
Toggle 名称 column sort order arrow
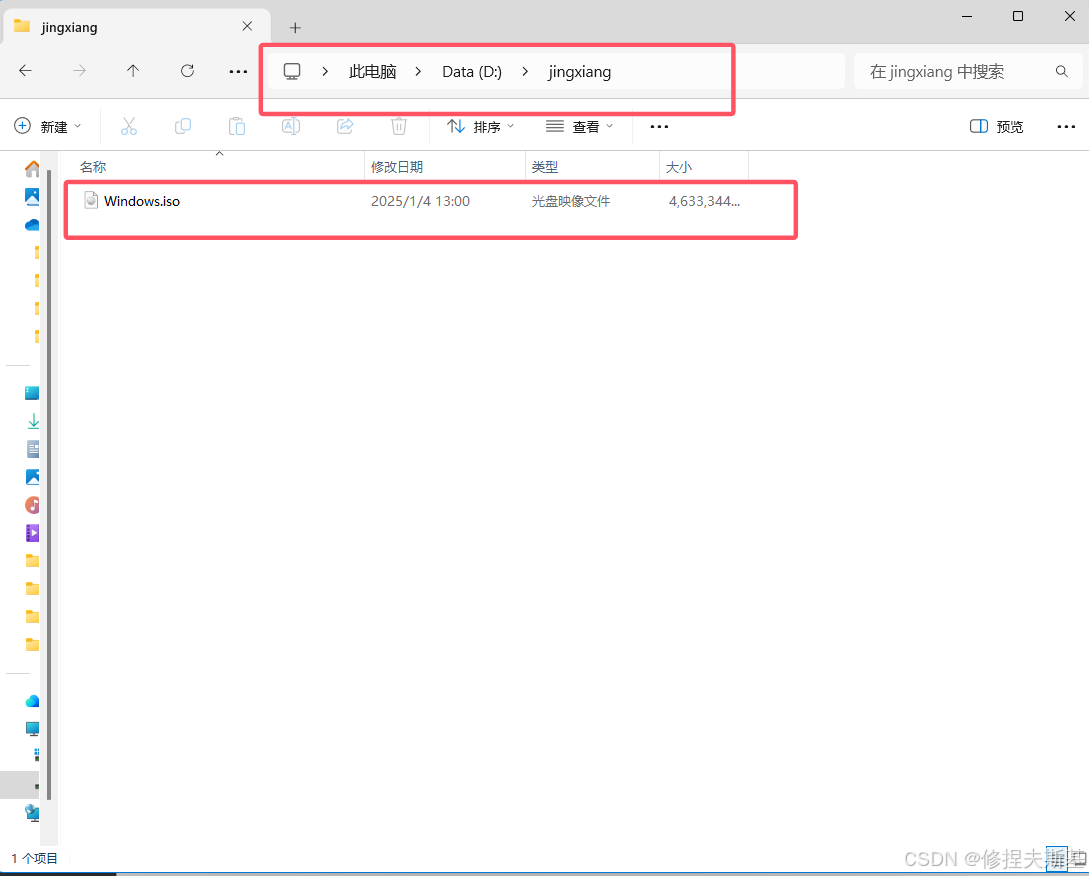pos(219,153)
